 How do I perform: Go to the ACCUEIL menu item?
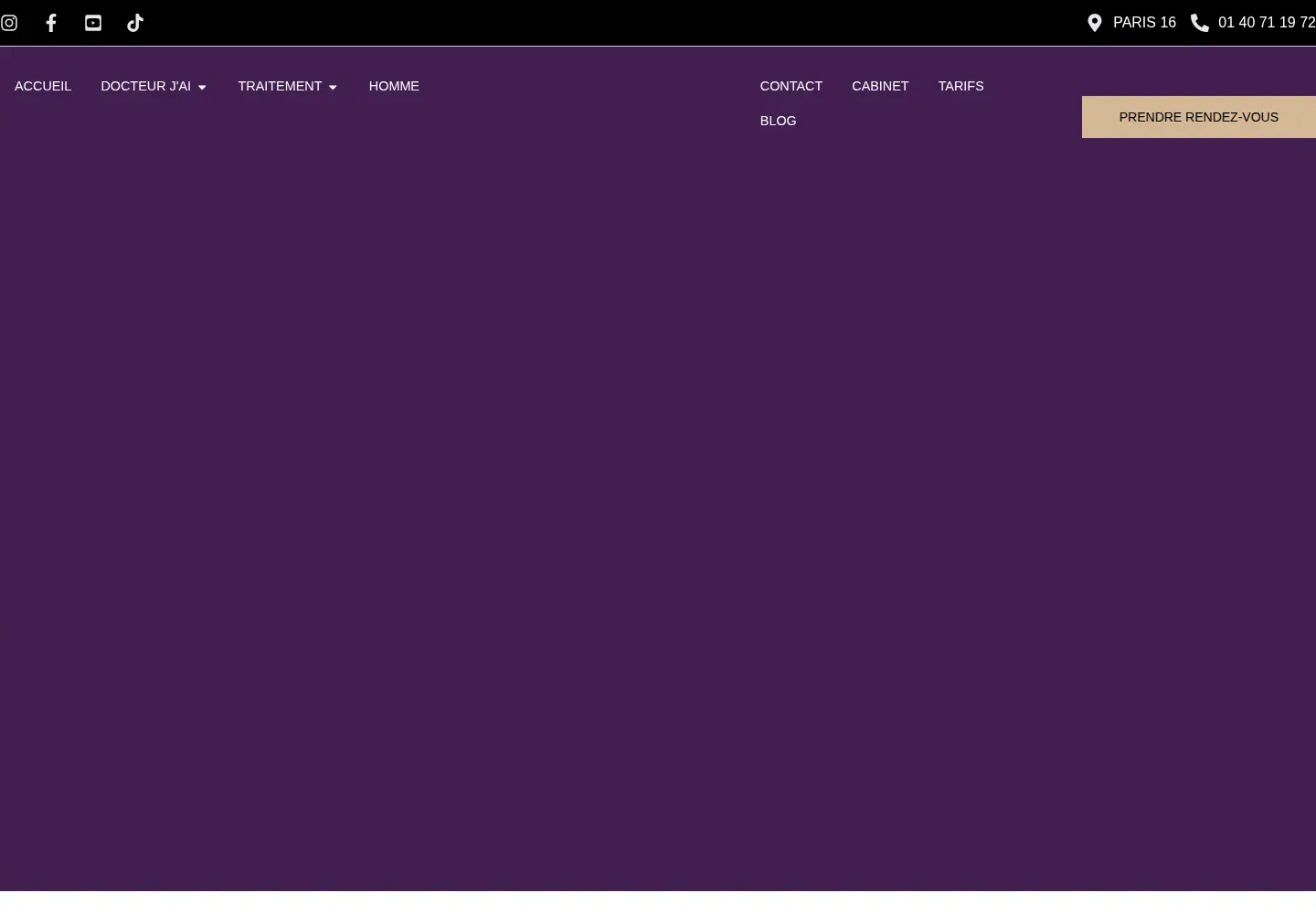coord(43,86)
